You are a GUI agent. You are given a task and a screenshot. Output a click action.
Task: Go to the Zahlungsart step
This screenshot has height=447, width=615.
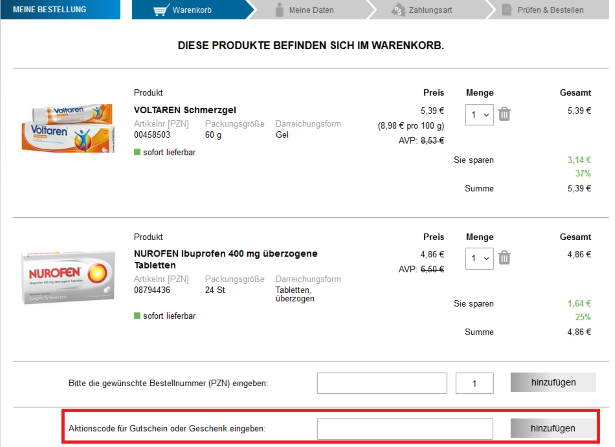(x=430, y=10)
